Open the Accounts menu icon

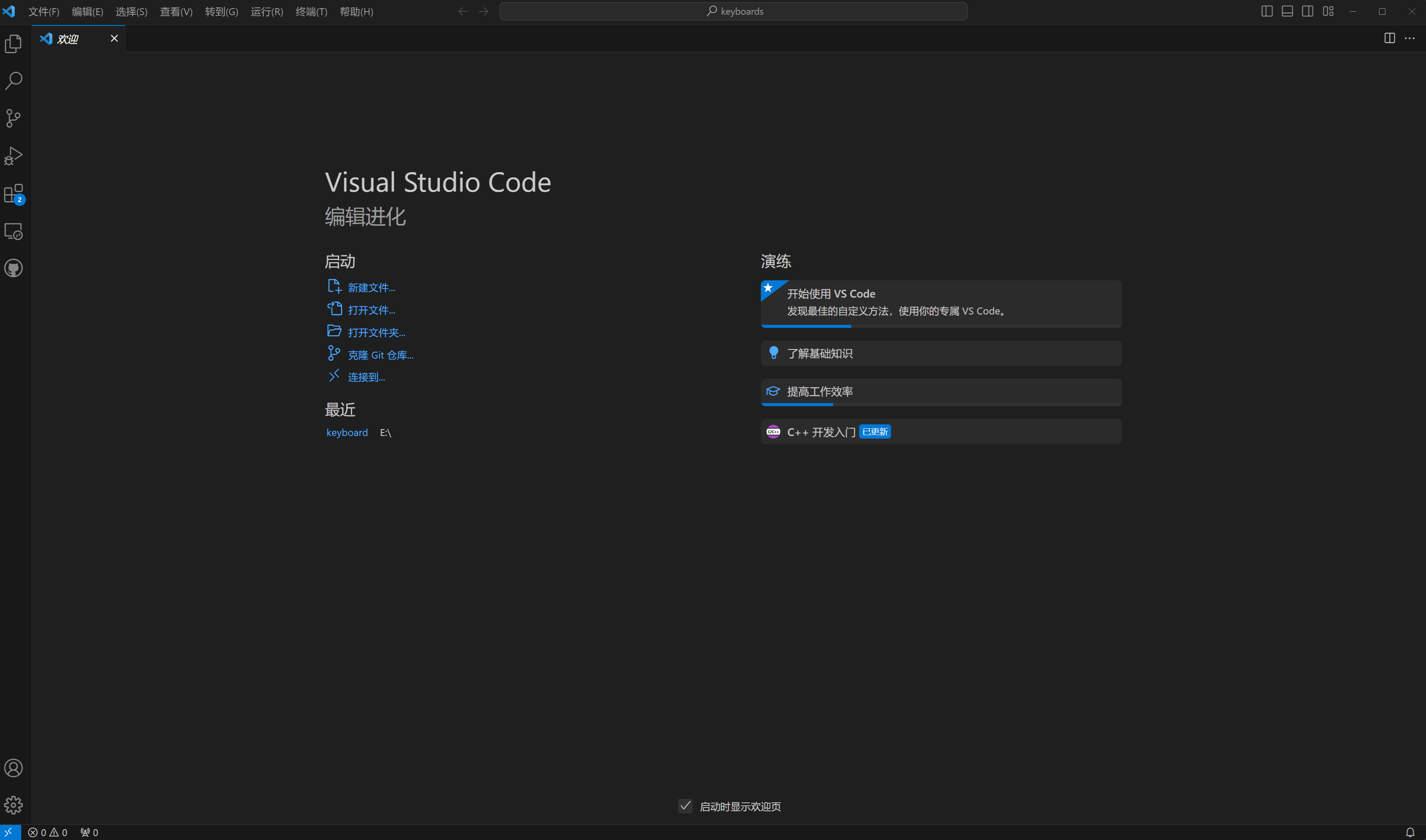click(13, 768)
